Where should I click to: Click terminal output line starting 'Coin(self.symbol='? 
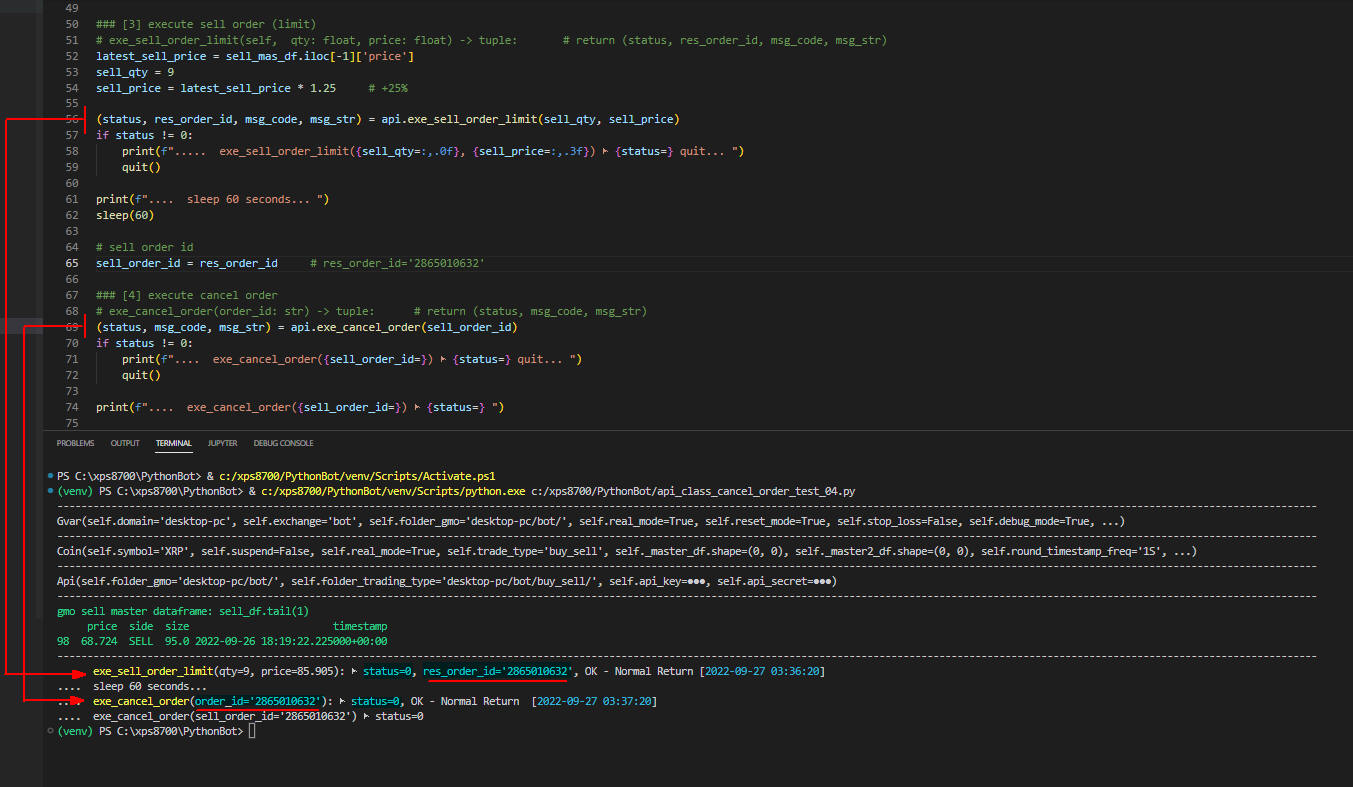627,551
